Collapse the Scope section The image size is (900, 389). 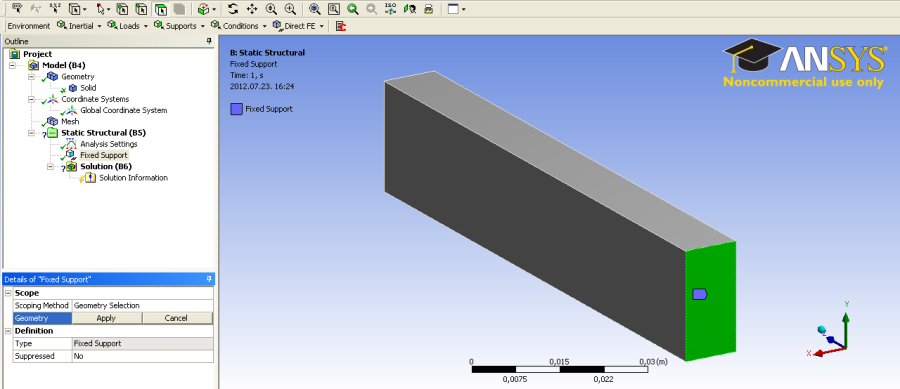[x=7, y=293]
